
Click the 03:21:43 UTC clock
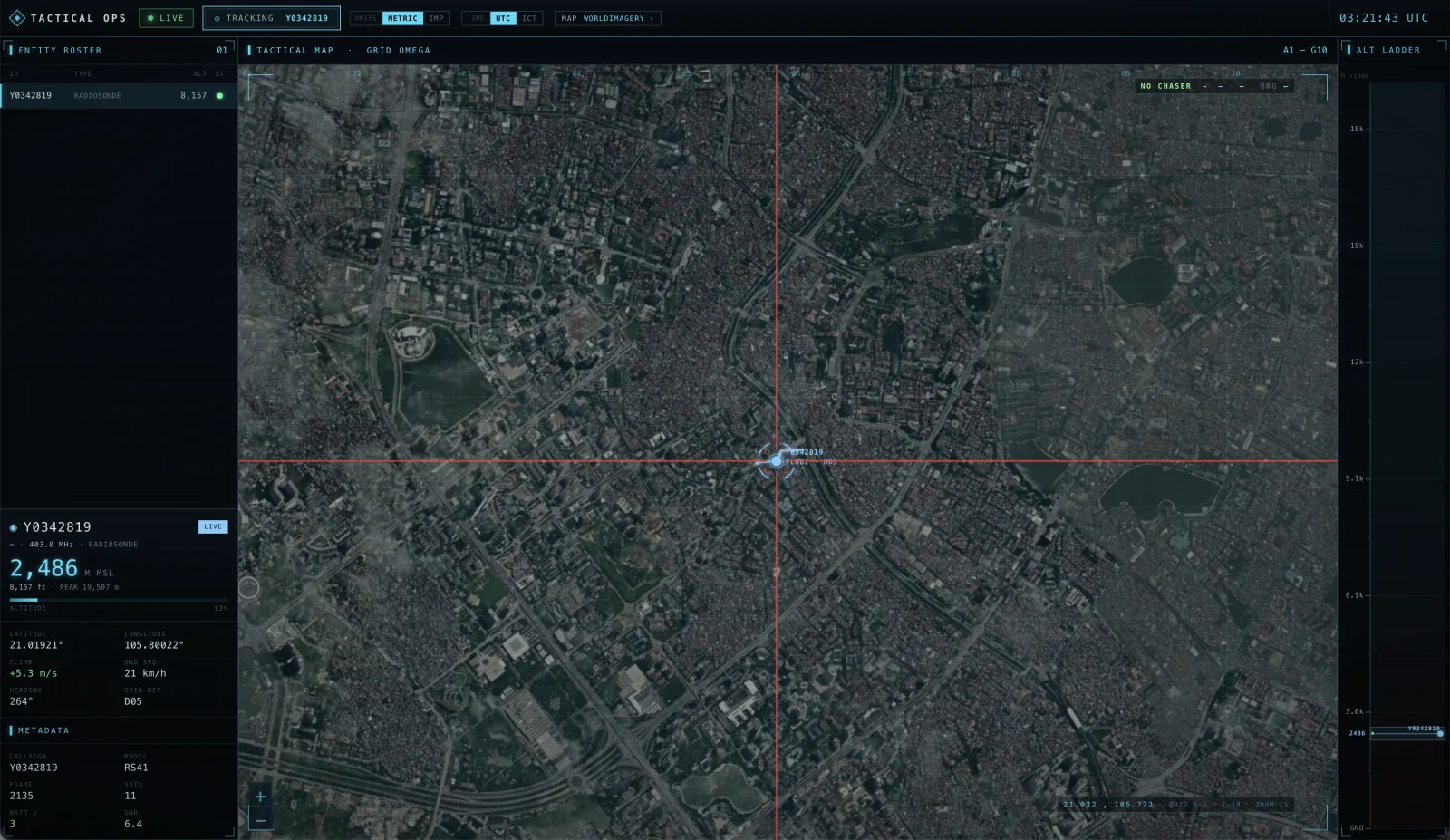click(1384, 18)
